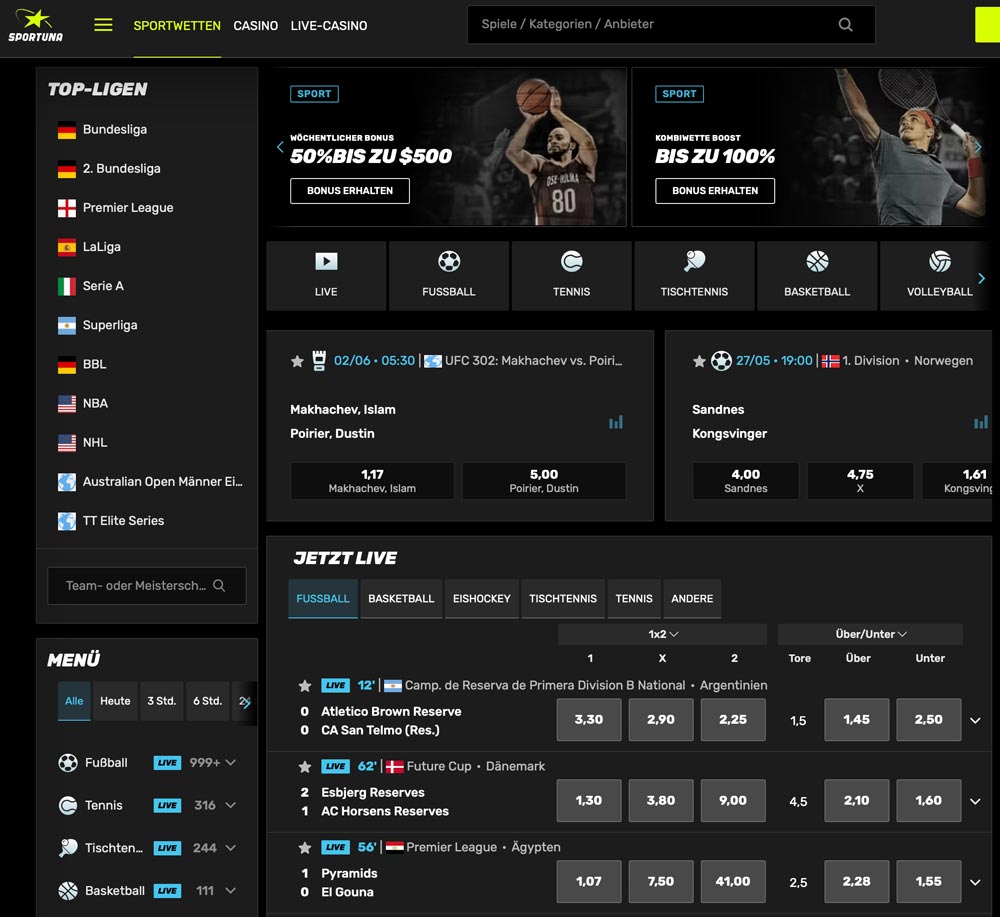Image resolution: width=1000 pixels, height=917 pixels.
Task: Open the hamburger menu icon
Action: coord(103,25)
